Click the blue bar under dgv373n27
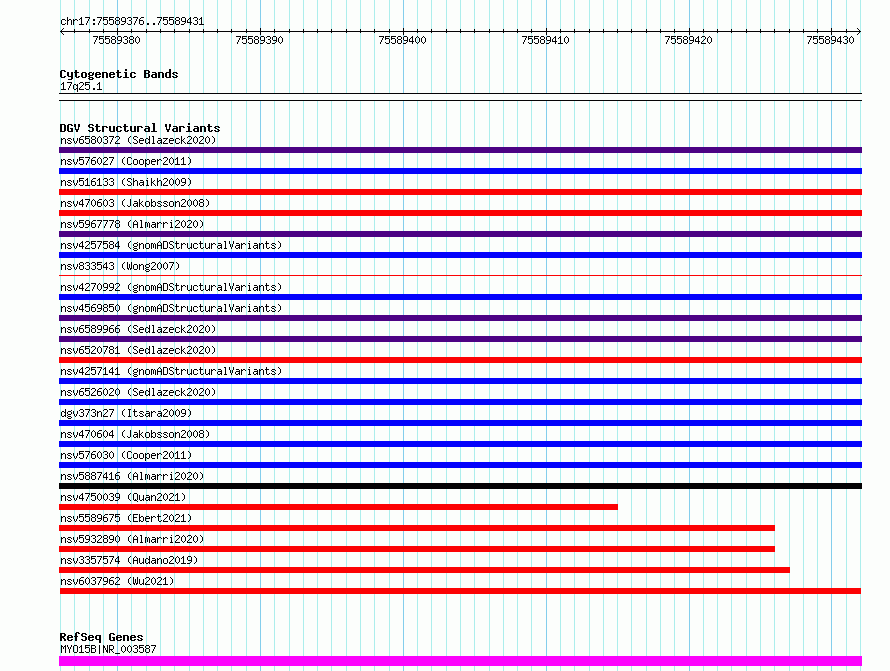This screenshot has height=671, width=890. click(x=460, y=423)
